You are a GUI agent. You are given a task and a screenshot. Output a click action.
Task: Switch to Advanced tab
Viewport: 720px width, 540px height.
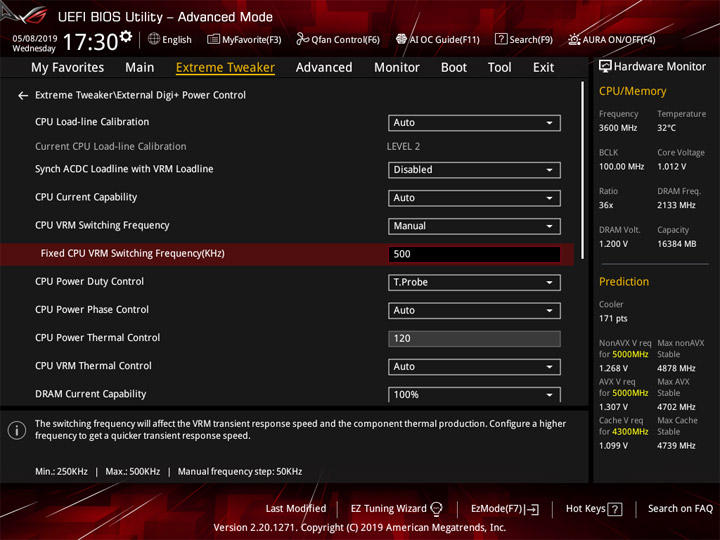[324, 68]
